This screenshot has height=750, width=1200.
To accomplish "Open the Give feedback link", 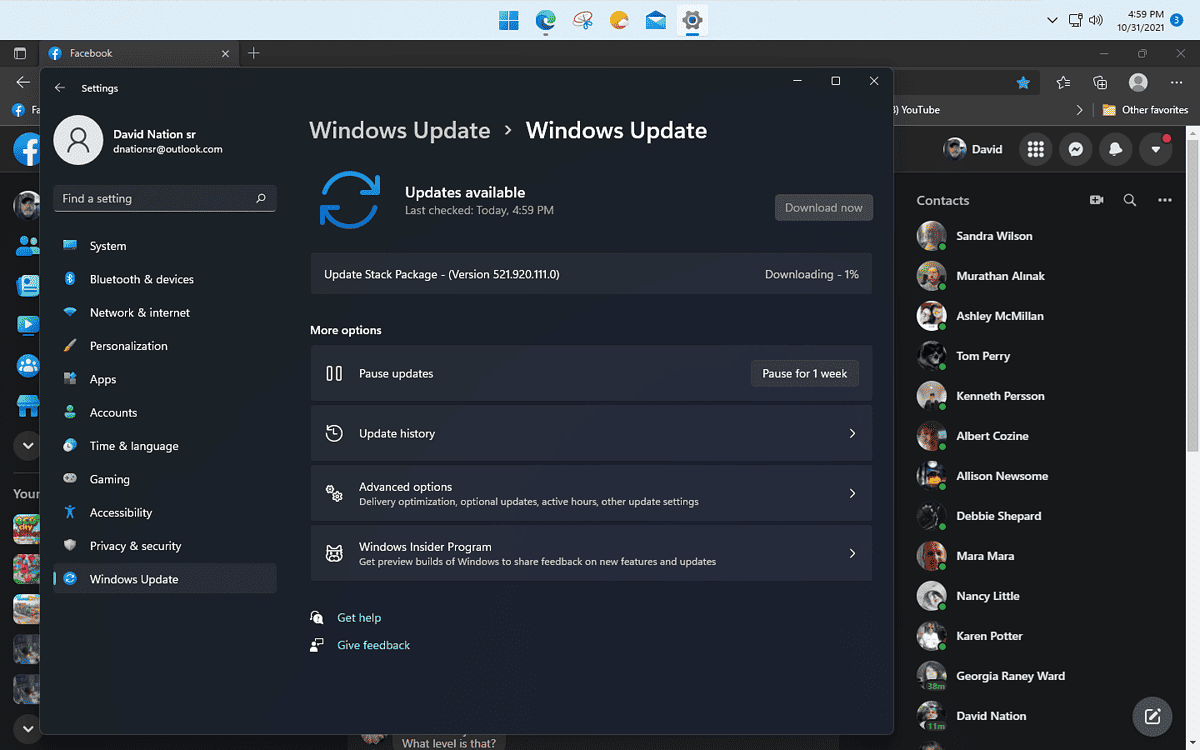I will coord(373,644).
